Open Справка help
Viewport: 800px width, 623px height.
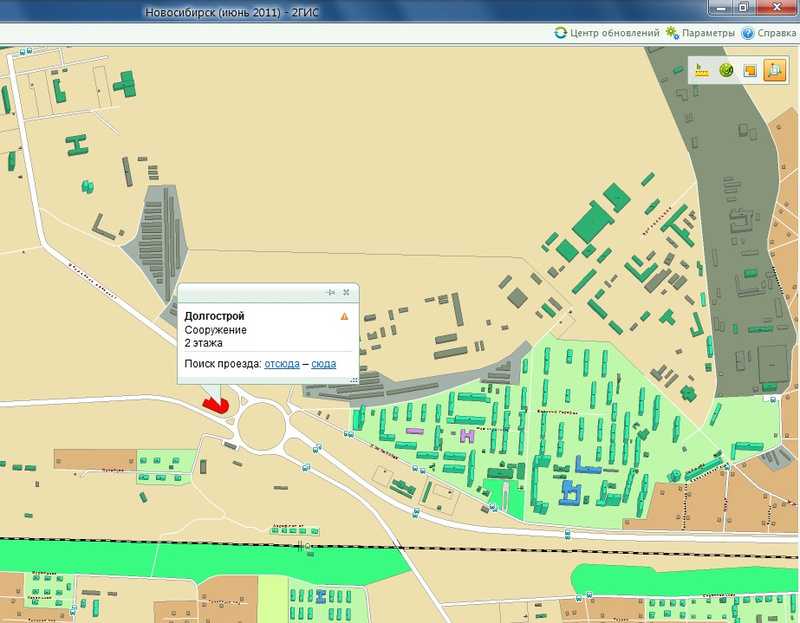pos(768,33)
